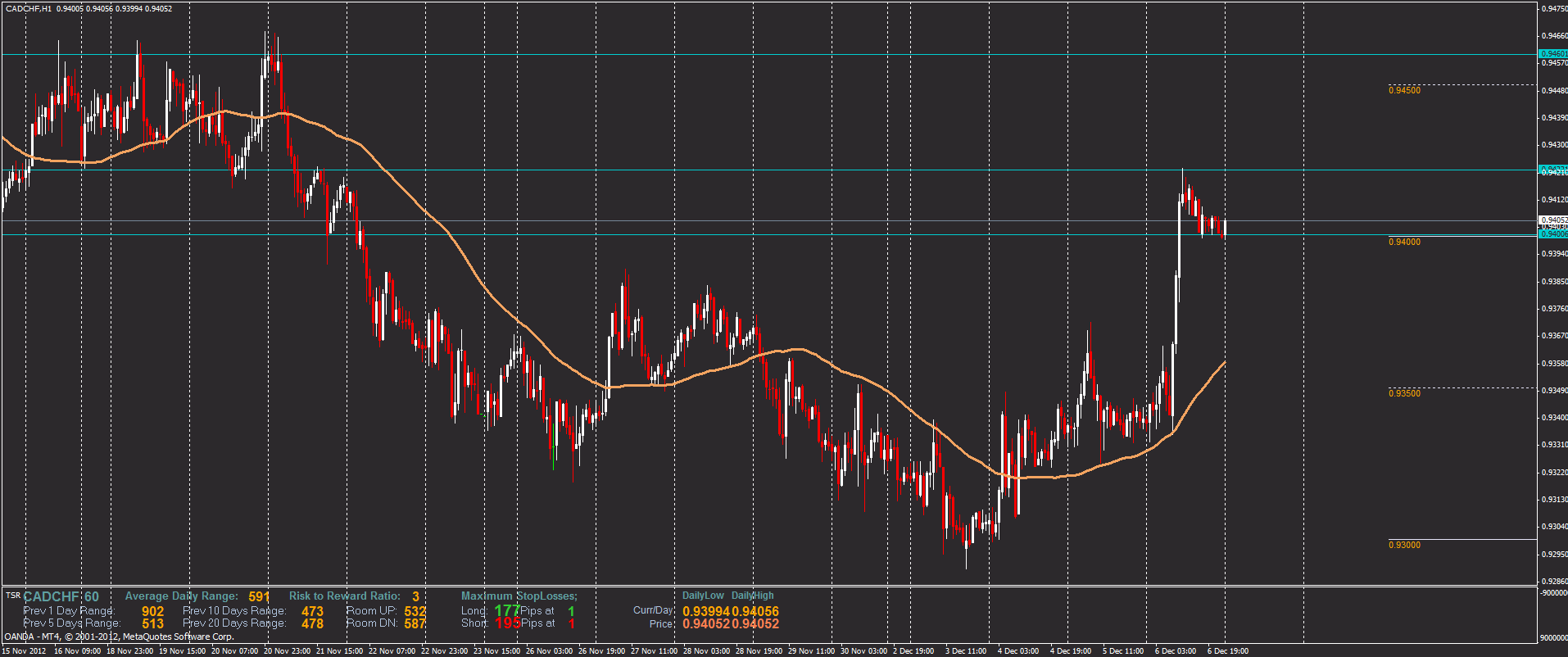Select the red Short 195 pips value
The image size is (1568, 657).
507,623
